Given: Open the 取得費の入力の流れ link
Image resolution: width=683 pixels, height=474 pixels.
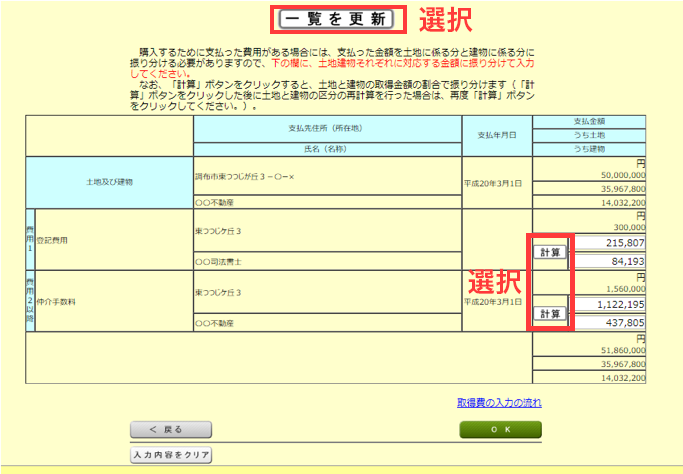Looking at the screenshot, I should [x=499, y=402].
